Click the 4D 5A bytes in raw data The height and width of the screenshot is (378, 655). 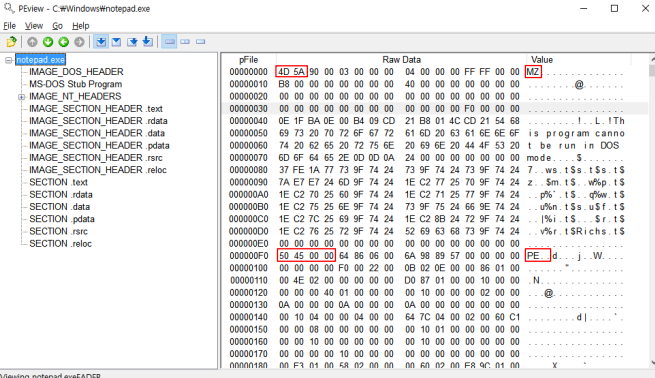tap(292, 72)
